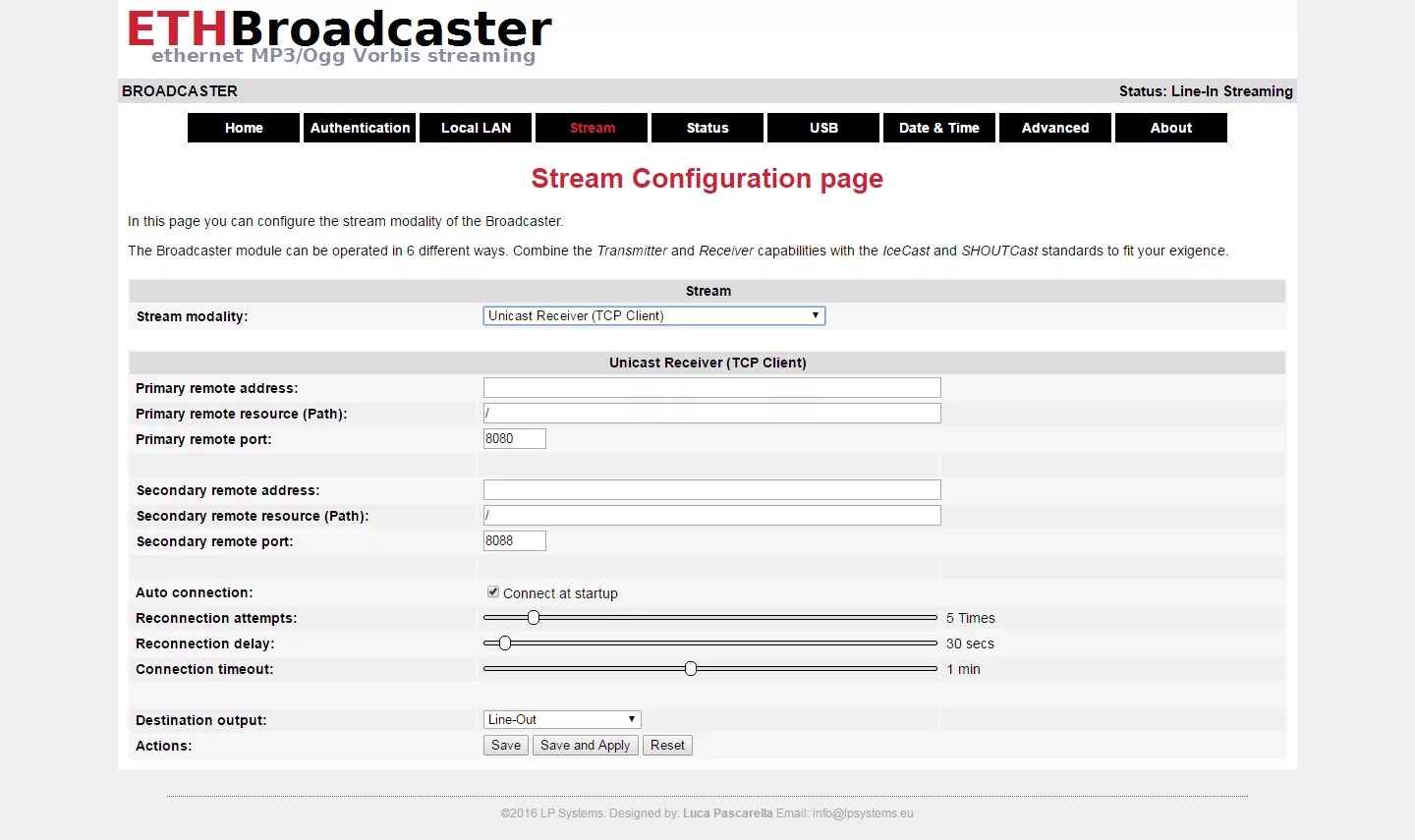The height and width of the screenshot is (840, 1415).
Task: Open the Home tab
Action: pyautogui.click(x=244, y=128)
